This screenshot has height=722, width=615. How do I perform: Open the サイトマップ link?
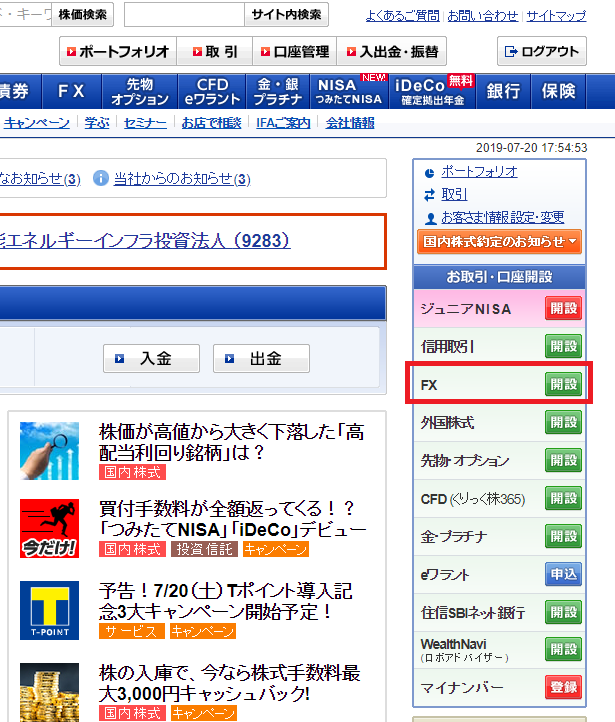(x=556, y=16)
